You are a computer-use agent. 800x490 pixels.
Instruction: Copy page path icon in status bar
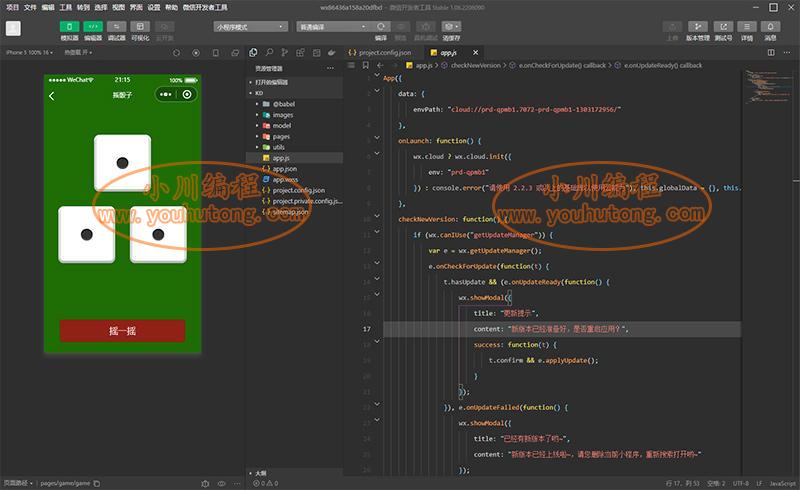97,483
